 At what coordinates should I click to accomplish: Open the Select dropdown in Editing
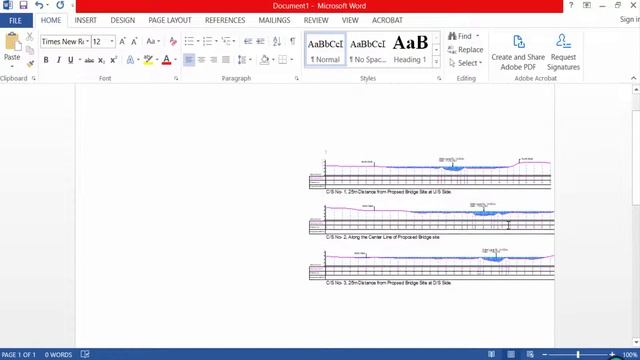point(465,63)
